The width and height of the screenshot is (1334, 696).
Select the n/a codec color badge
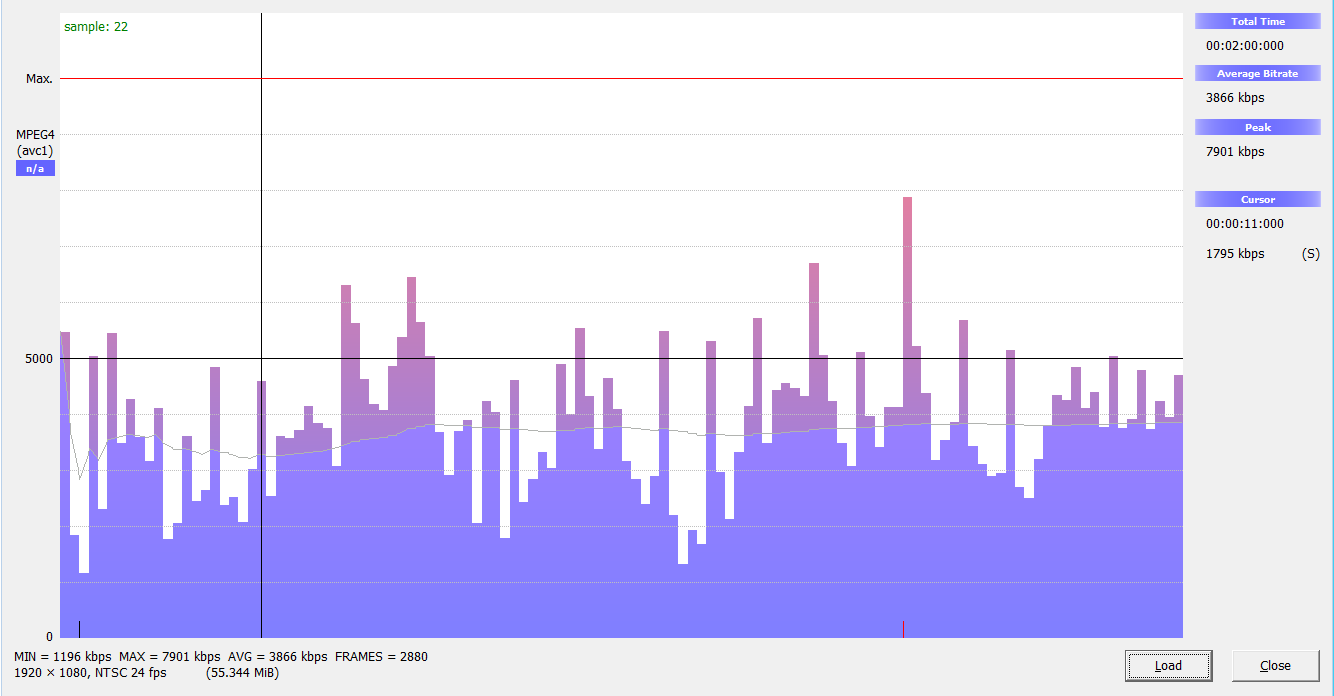click(x=35, y=168)
